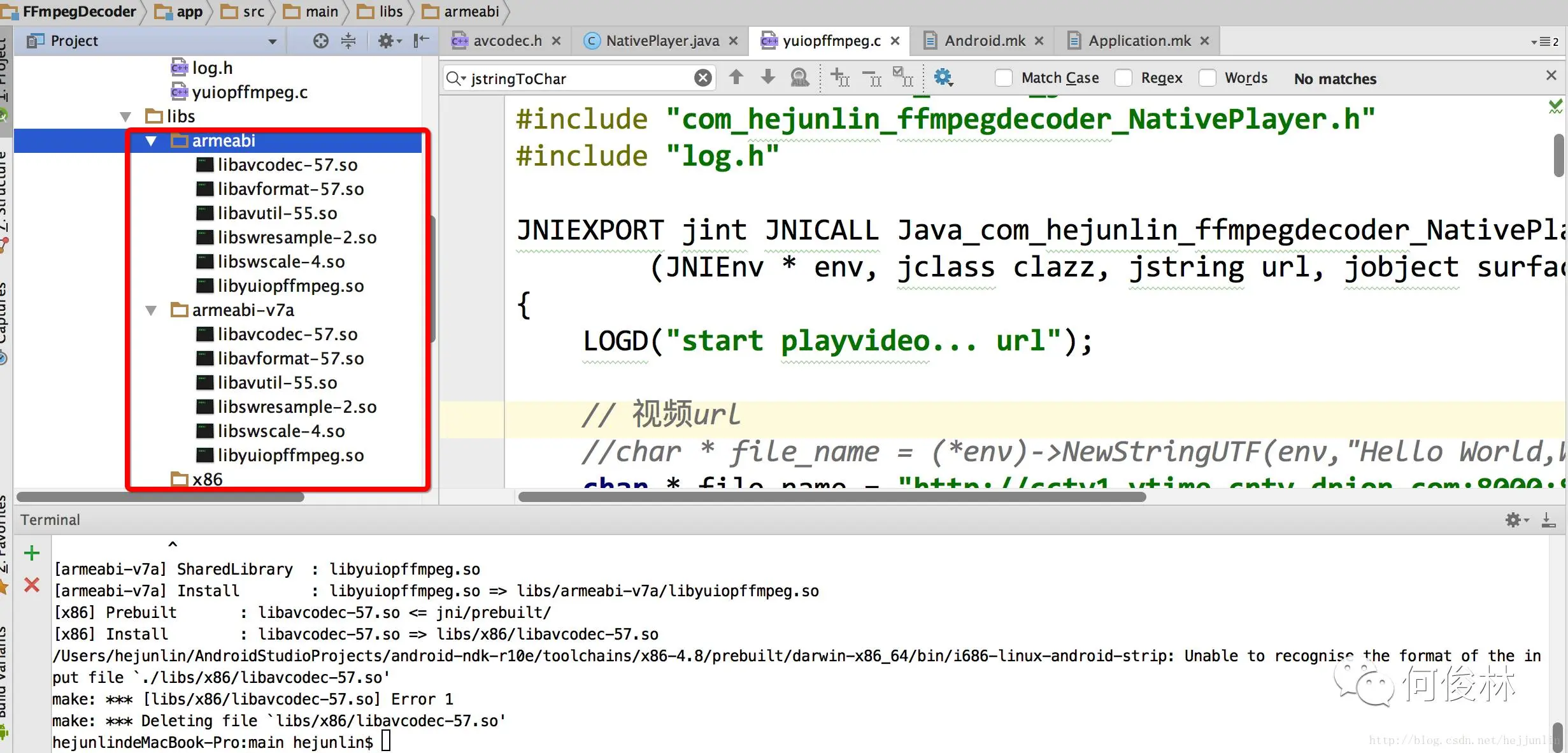
Task: Enable the Match Case checkbox
Action: [1004, 78]
